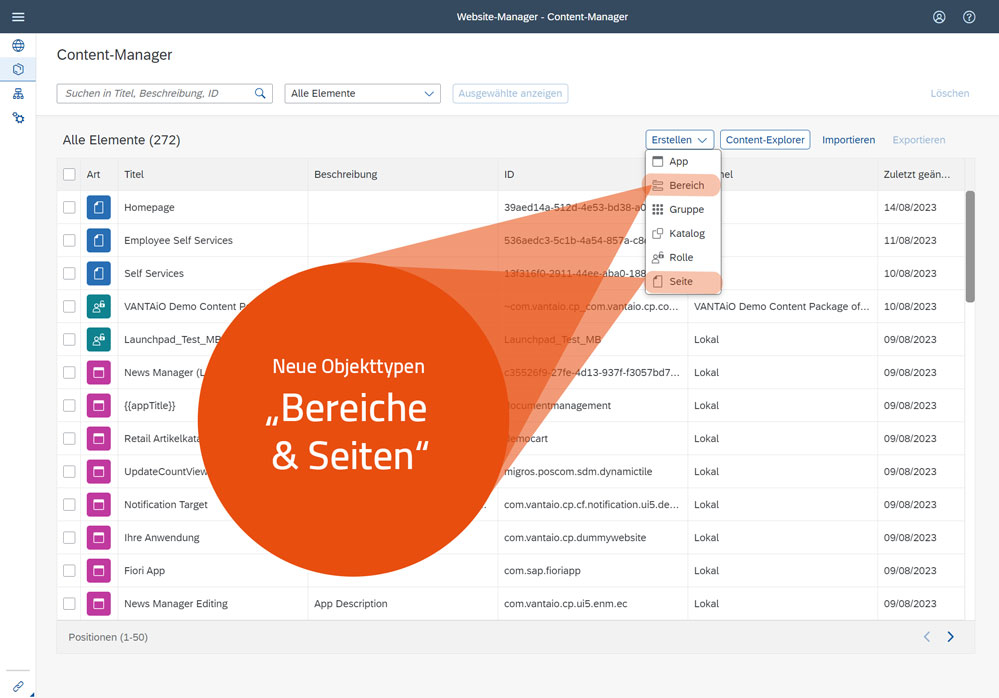Click the Content-Explorer button
The width and height of the screenshot is (999, 698).
pos(764,139)
